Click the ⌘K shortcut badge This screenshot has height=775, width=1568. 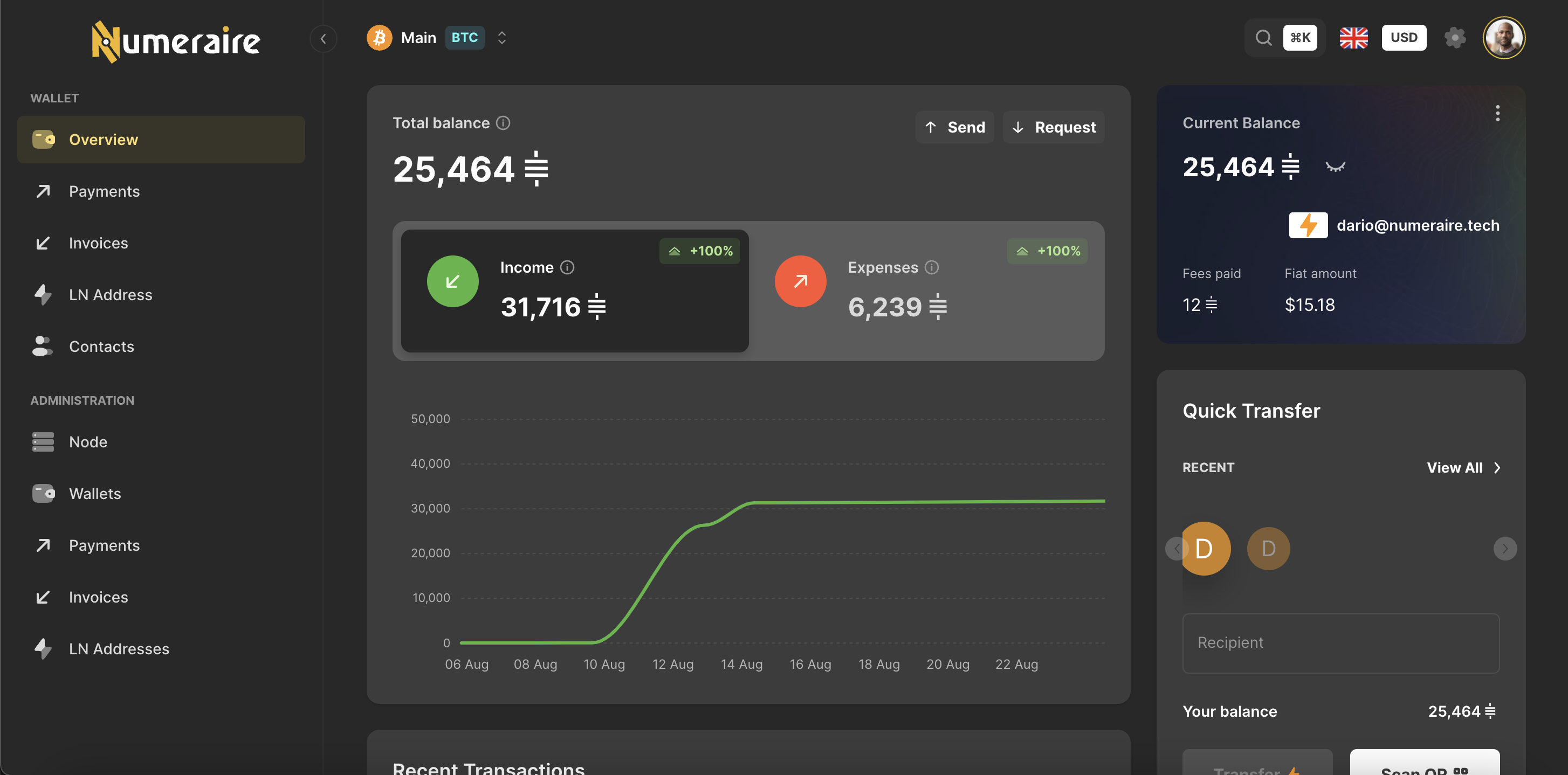pos(1300,38)
